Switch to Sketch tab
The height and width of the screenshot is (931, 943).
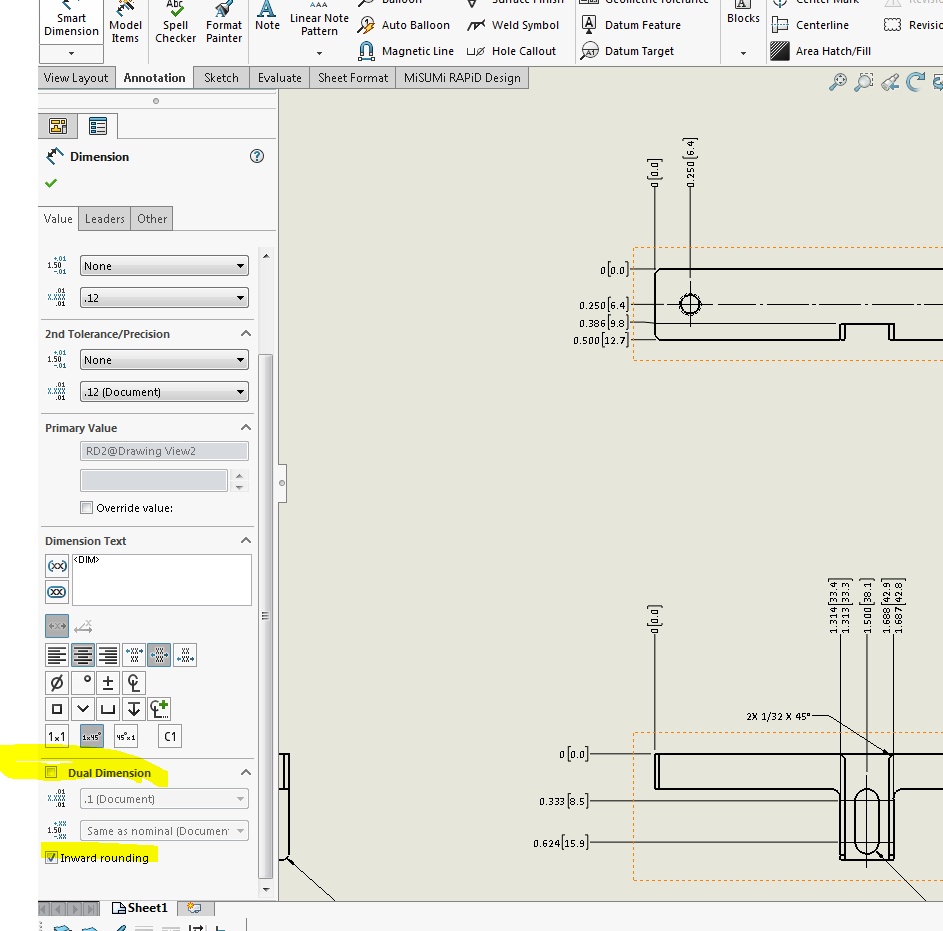221,78
